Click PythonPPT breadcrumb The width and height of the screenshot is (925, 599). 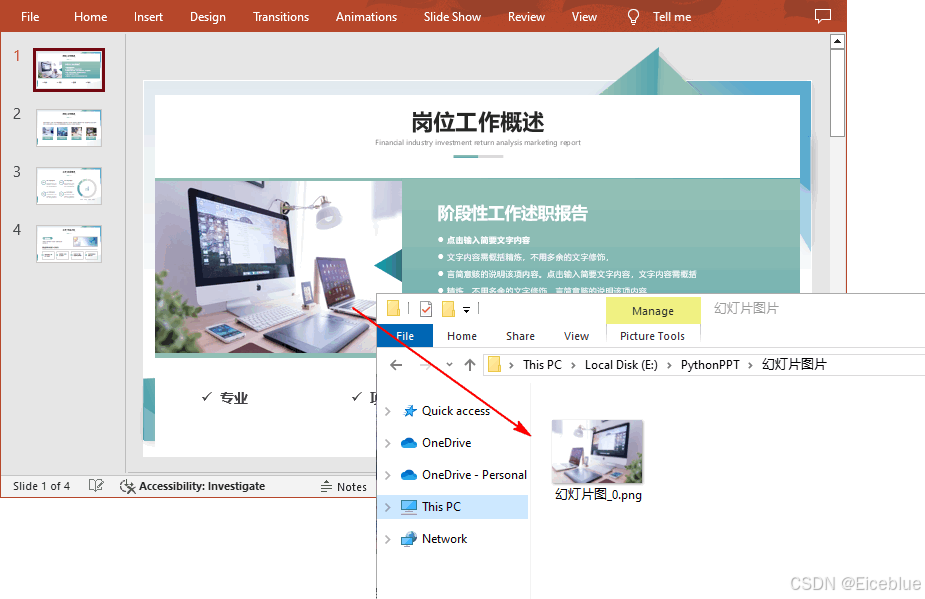tap(710, 365)
